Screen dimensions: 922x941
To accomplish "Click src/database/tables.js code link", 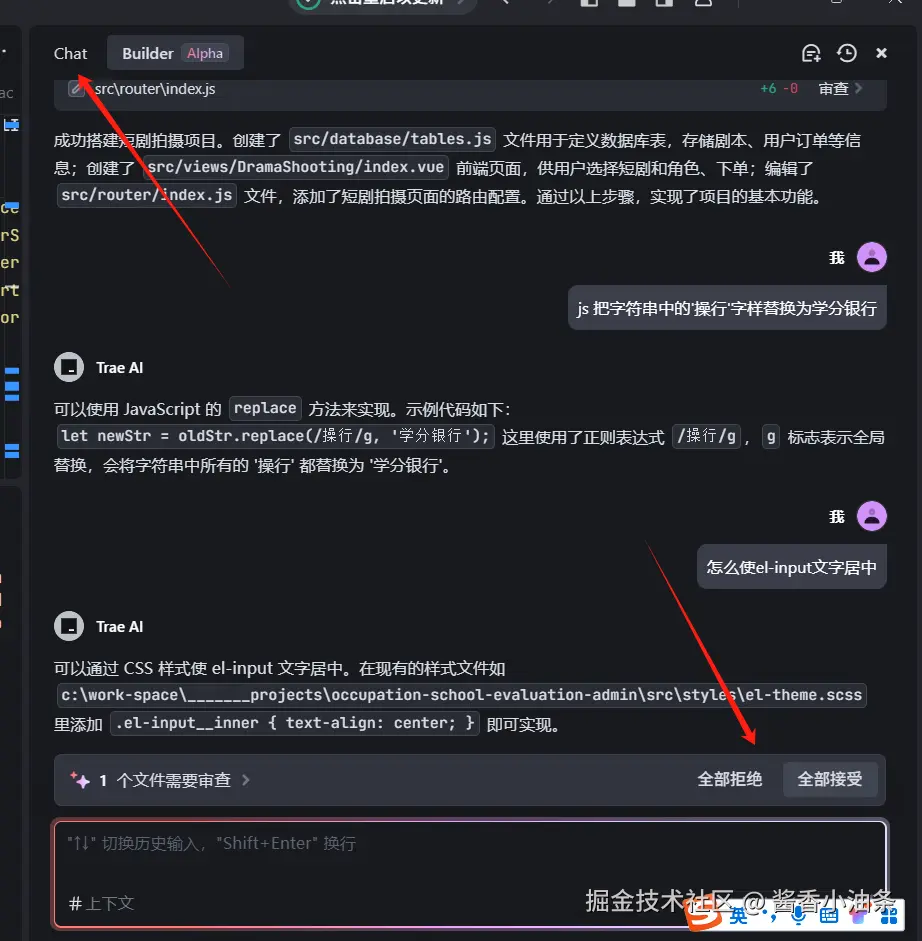I will (392, 139).
